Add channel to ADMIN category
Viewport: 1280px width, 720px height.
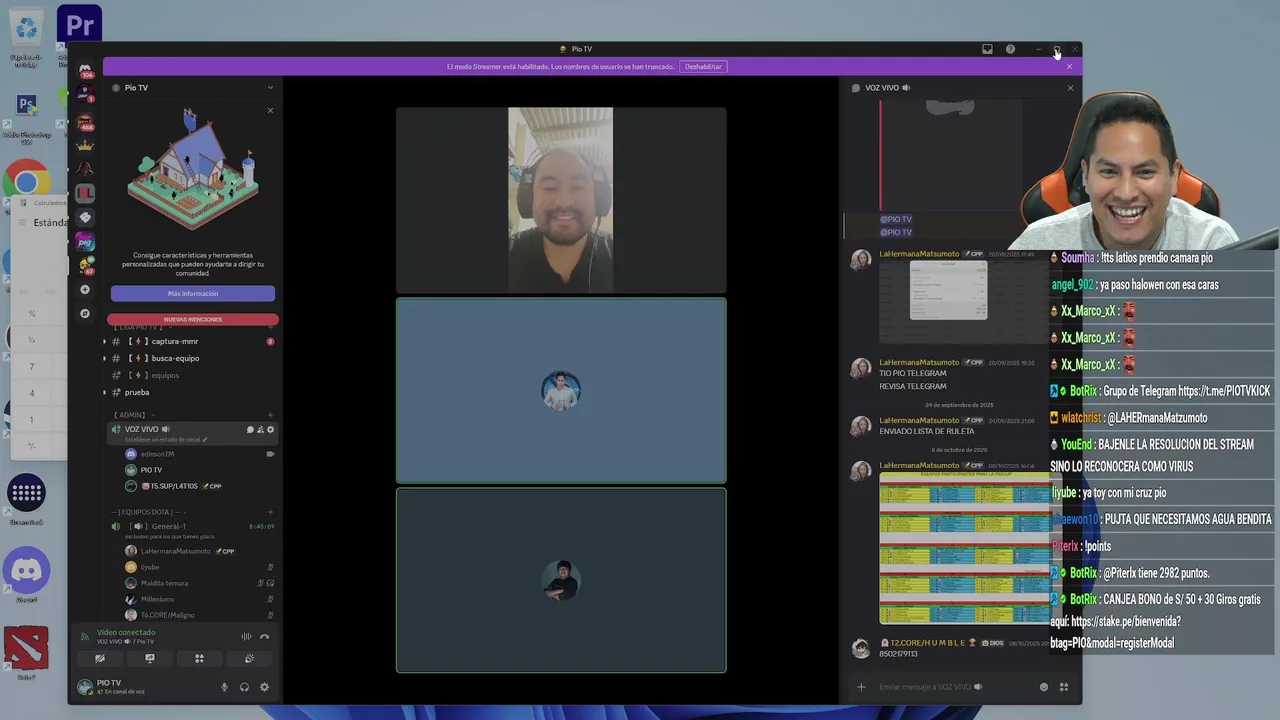pyautogui.click(x=270, y=415)
